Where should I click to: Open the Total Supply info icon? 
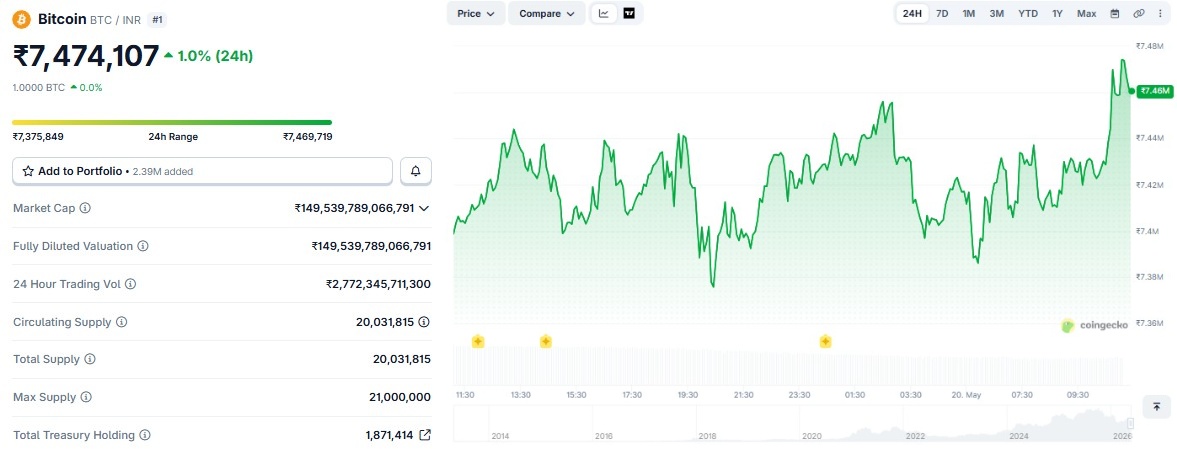90,360
